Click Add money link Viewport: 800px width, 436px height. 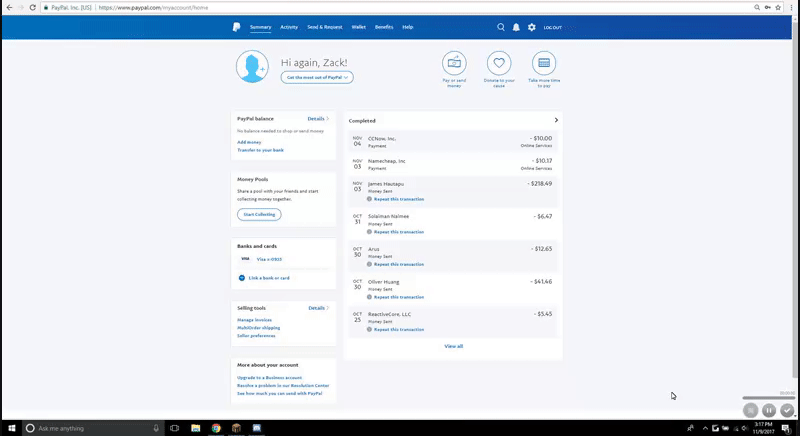(x=249, y=142)
